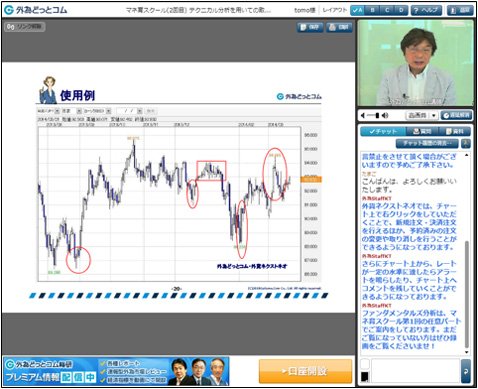The width and height of the screenshot is (478, 389).
Task: Open the video quality (高画質) dropdown
Action: [422, 115]
